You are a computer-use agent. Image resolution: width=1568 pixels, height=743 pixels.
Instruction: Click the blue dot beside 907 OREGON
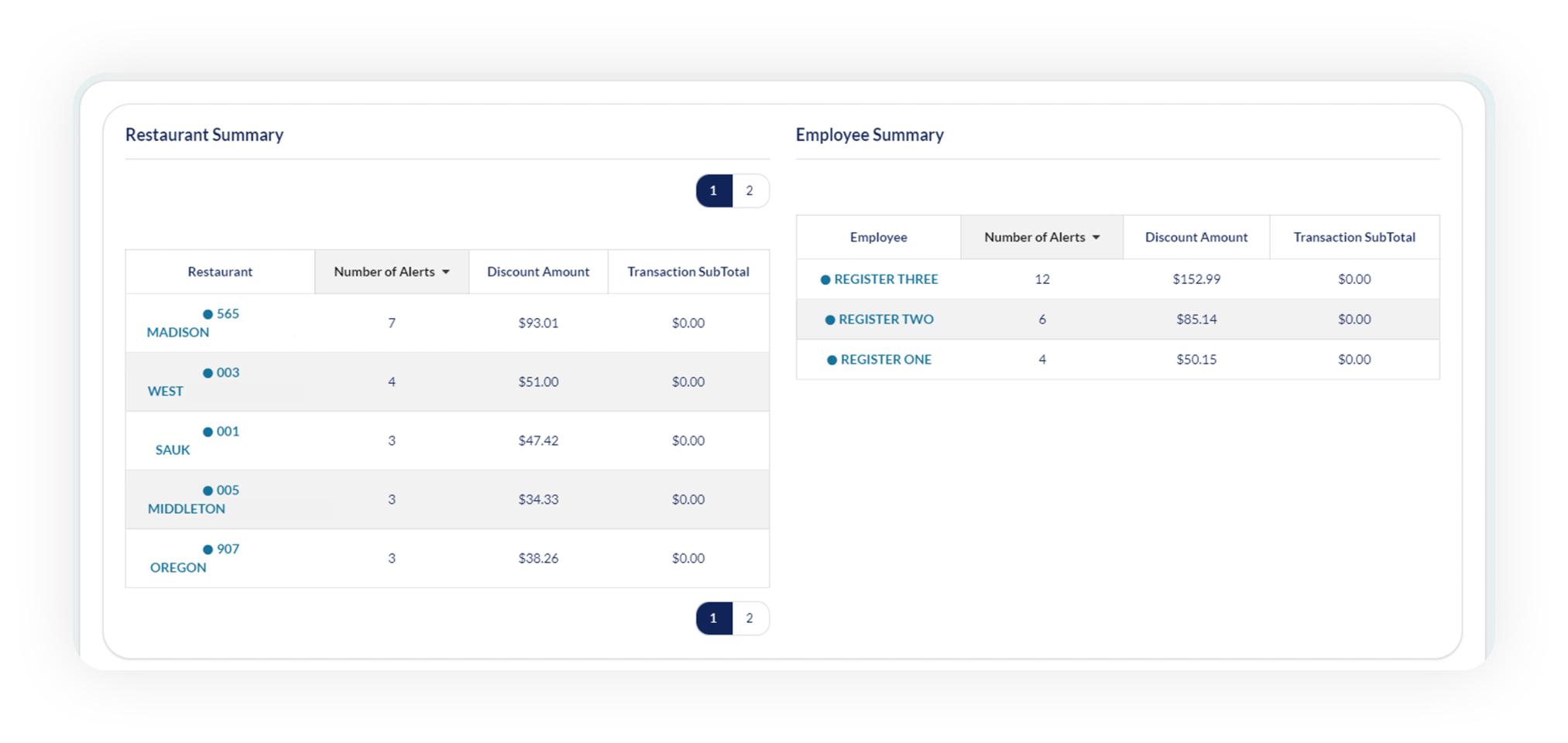208,550
